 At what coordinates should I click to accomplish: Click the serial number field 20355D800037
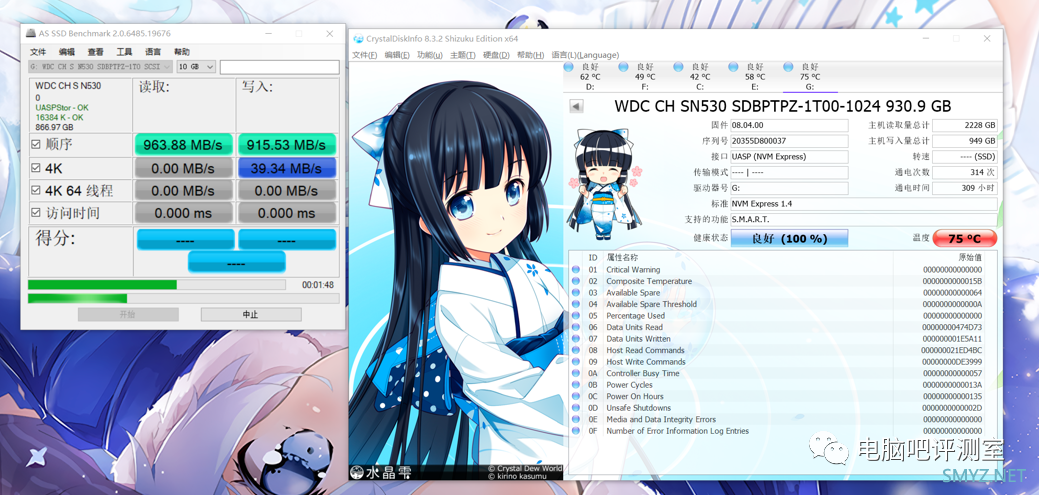pos(789,141)
